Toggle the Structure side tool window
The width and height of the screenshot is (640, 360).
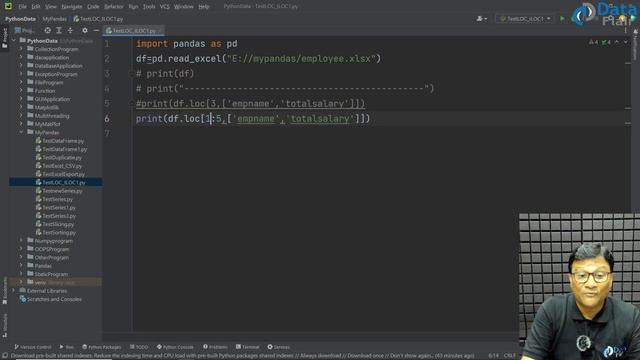4,325
